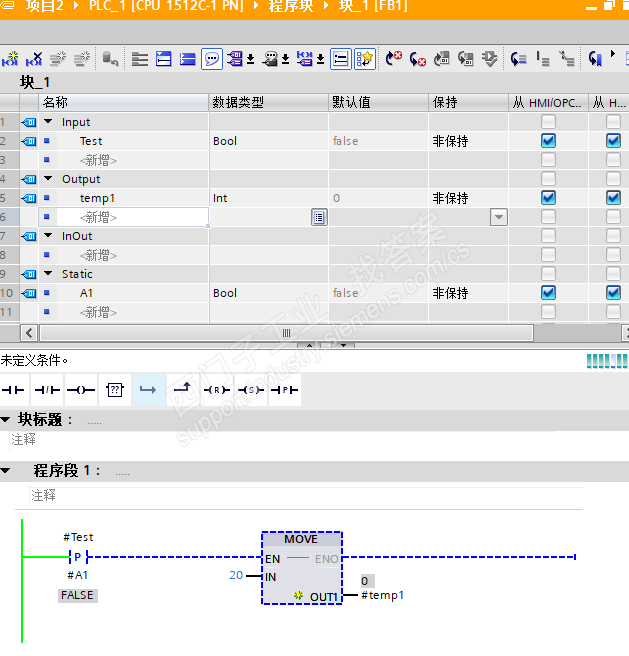Show more toolbar items via overflow arrow
629x656 pixels.
[x=613, y=54]
